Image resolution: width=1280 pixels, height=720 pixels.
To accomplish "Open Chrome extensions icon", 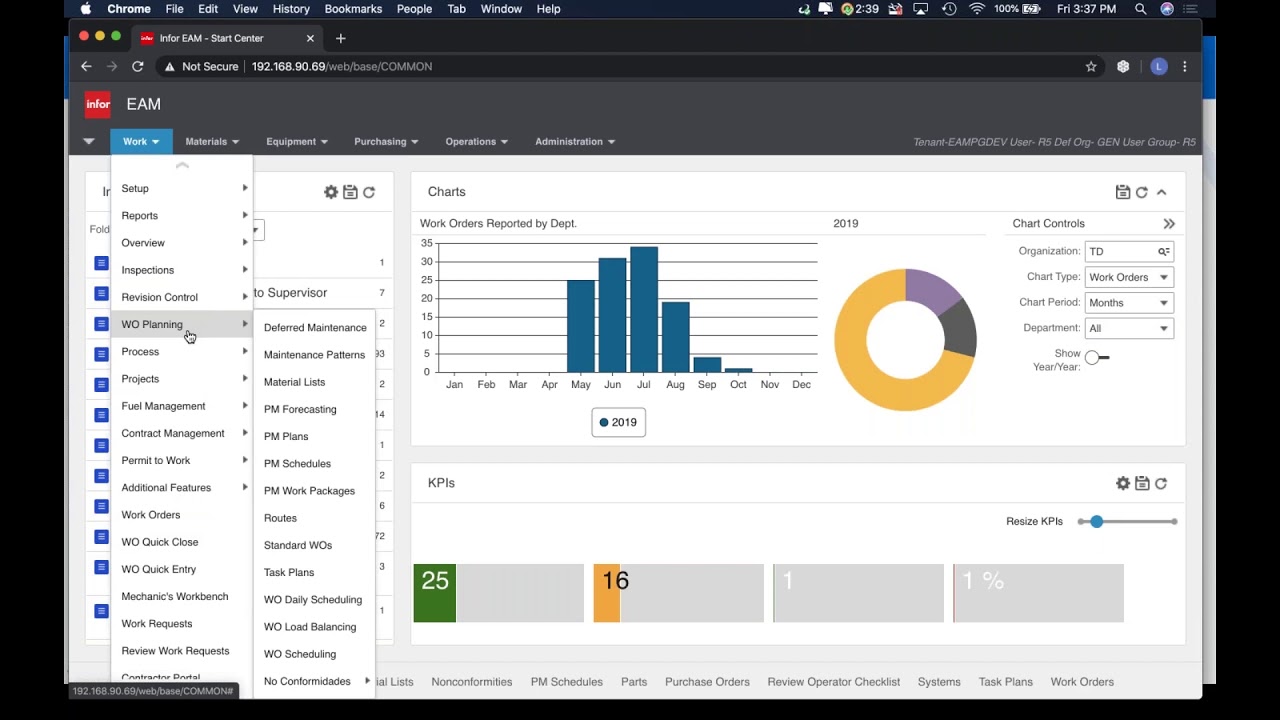I will click(x=1123, y=66).
